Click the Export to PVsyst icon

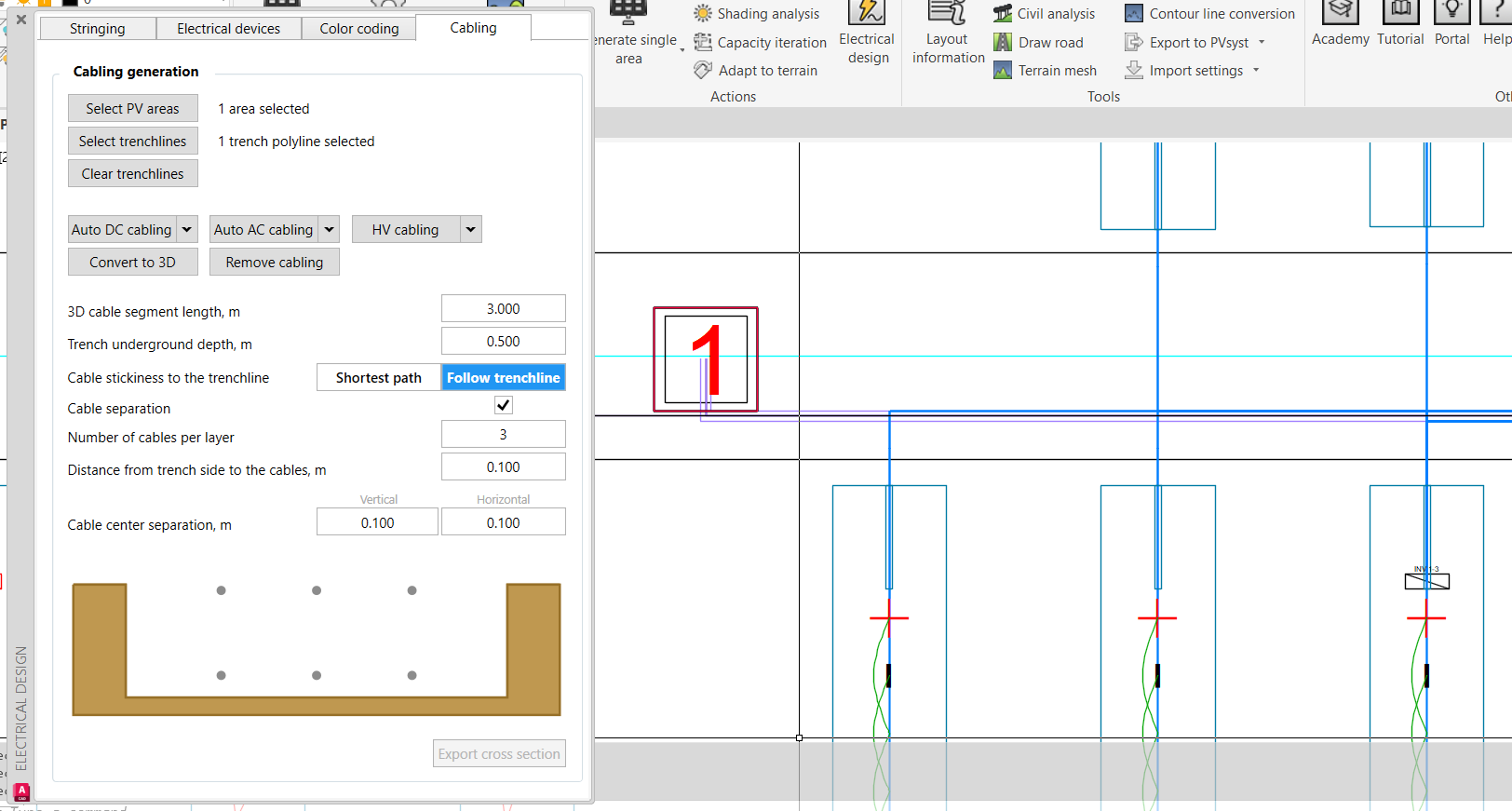[1134, 42]
